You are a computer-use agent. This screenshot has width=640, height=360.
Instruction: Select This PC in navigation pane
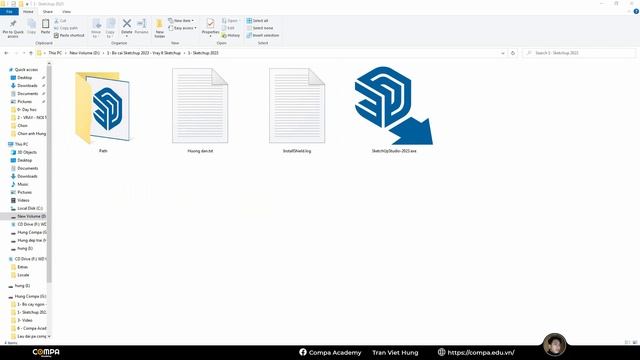point(22,144)
